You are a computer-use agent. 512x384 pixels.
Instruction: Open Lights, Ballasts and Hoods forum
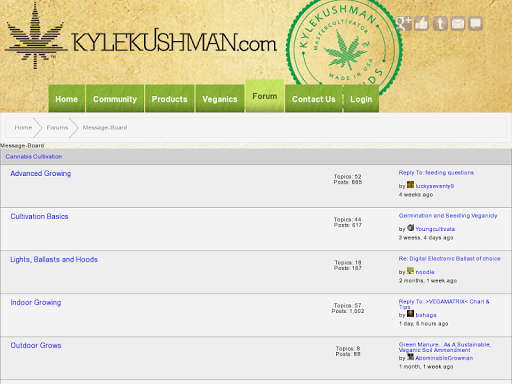click(x=54, y=259)
